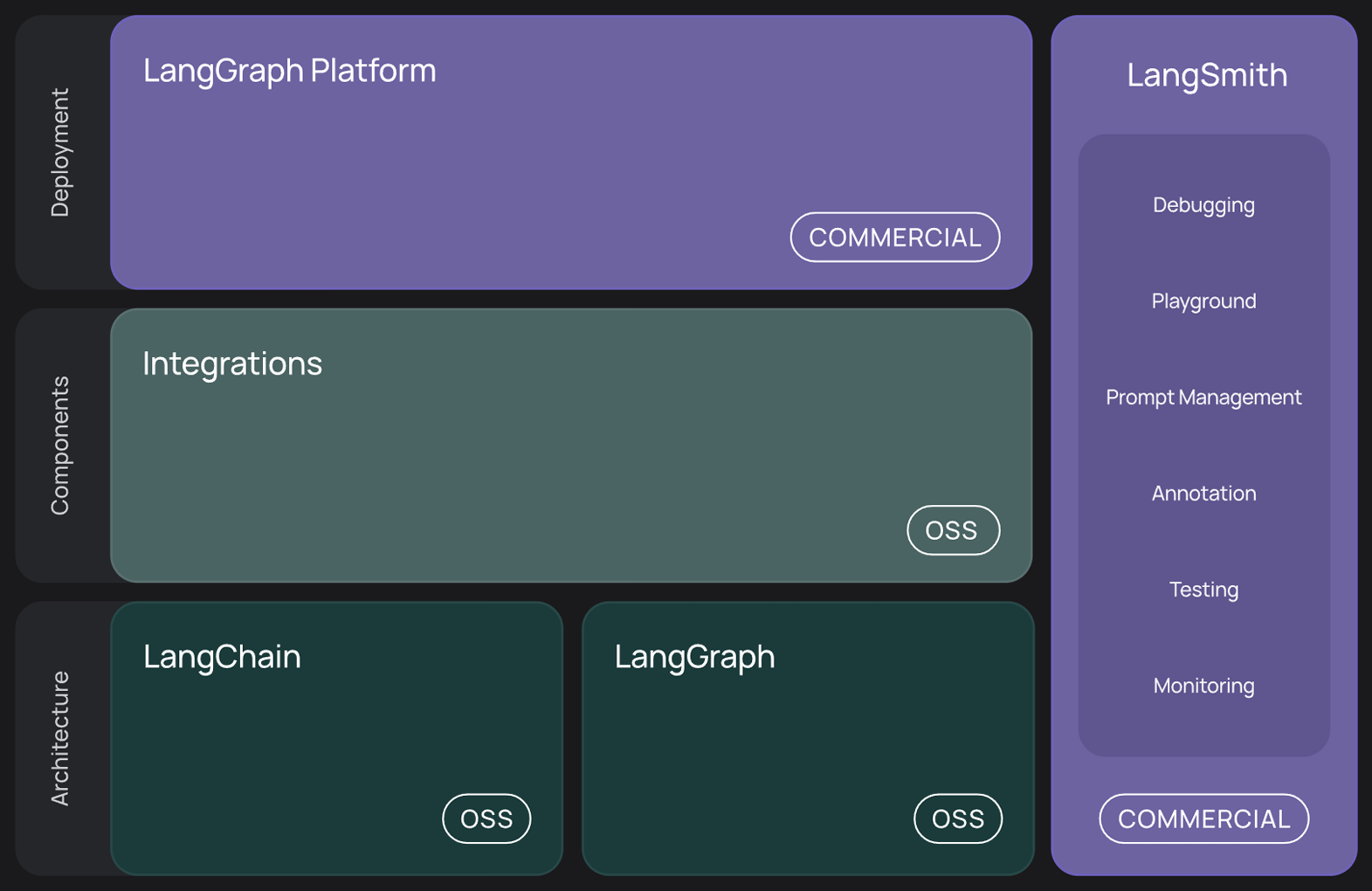The width and height of the screenshot is (1372, 891).
Task: Select Playground in the LangSmith list
Action: [1203, 301]
